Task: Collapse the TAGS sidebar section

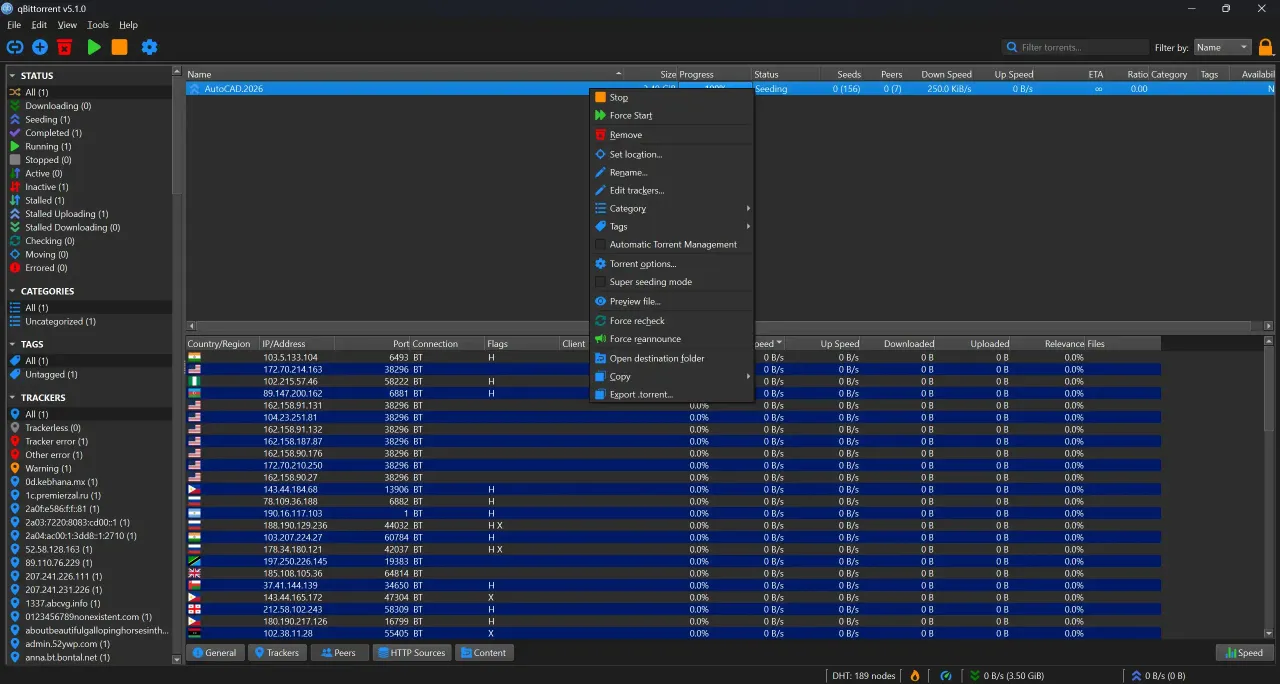Action: point(13,344)
